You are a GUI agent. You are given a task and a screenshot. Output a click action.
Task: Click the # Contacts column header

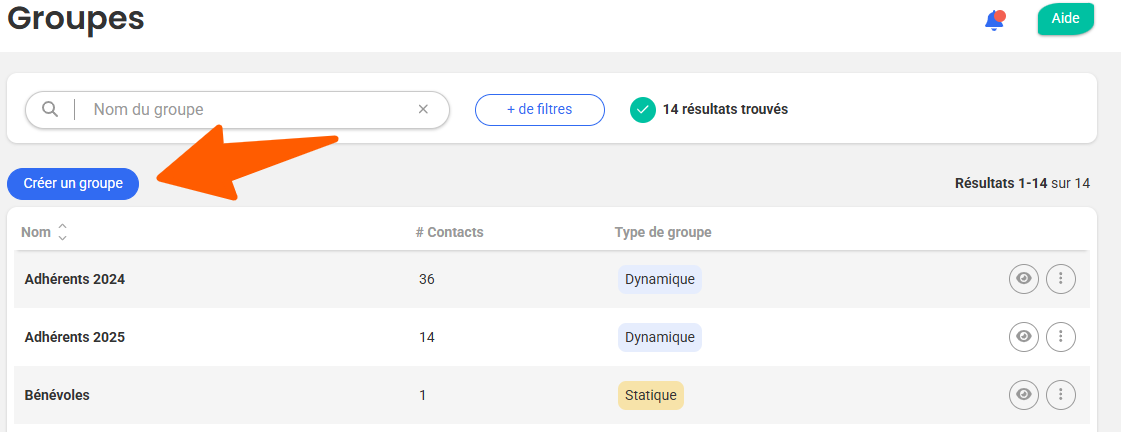449,232
